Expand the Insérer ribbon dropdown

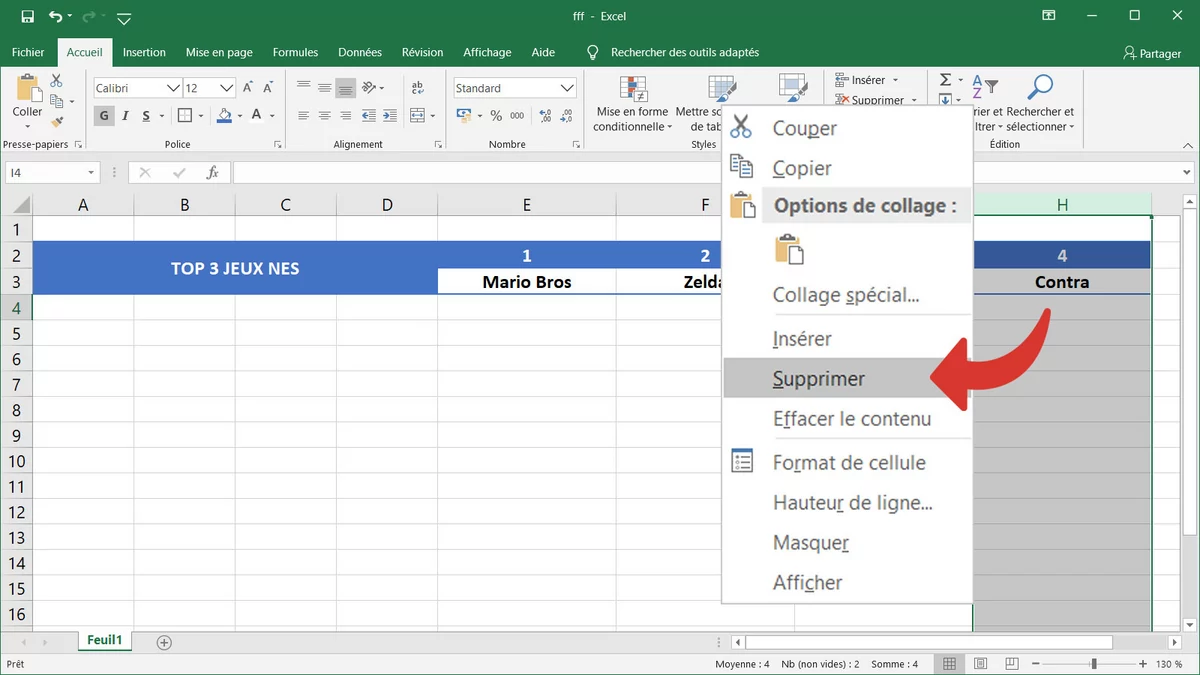click(x=895, y=80)
